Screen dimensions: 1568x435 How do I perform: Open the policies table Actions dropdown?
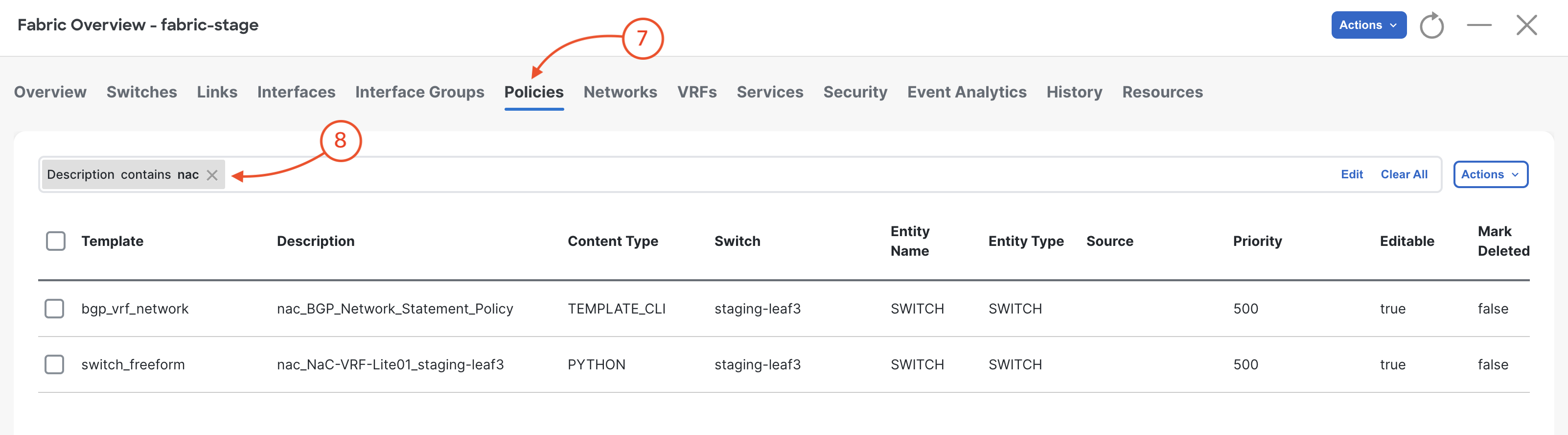click(1490, 174)
